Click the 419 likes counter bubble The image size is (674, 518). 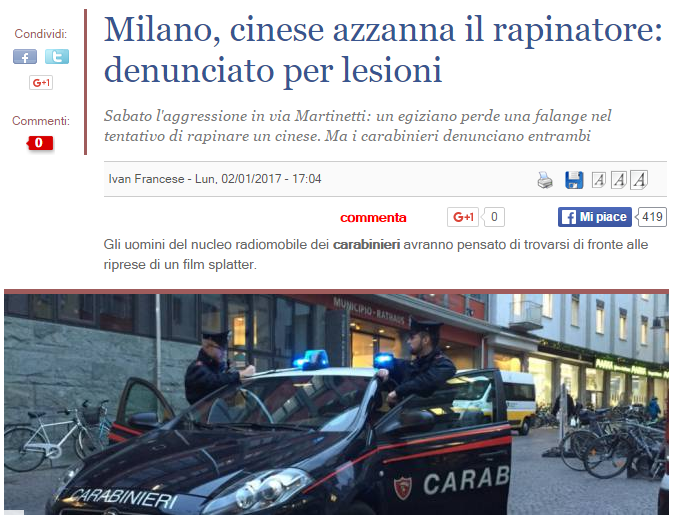click(651, 217)
